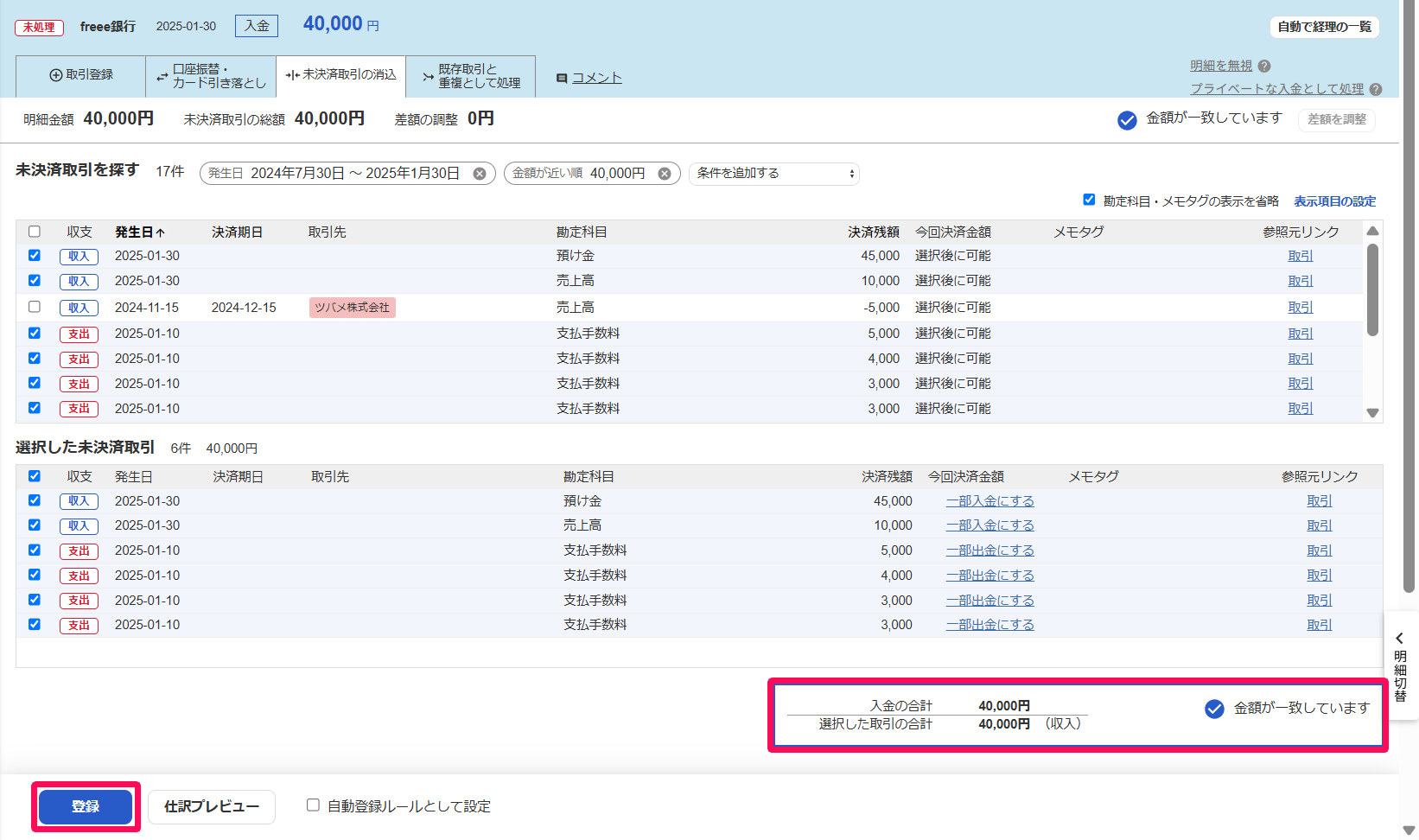Select the 未決済取引の消込 tab
Viewport: 1419px width, 840px height.
click(340, 75)
